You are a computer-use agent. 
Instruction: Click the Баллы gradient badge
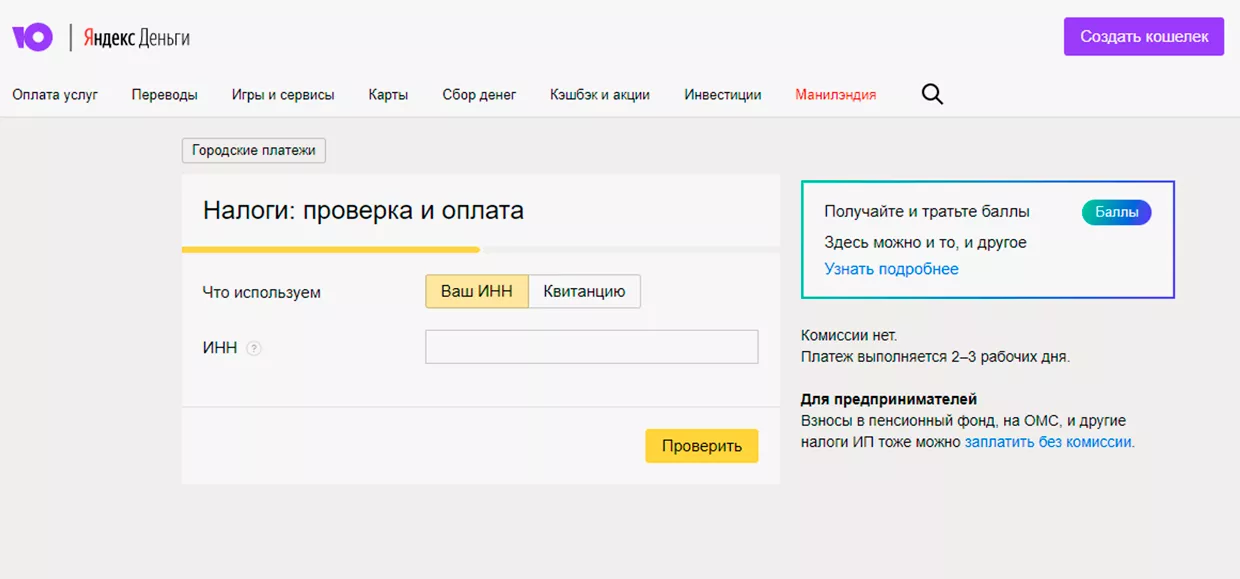(1116, 212)
